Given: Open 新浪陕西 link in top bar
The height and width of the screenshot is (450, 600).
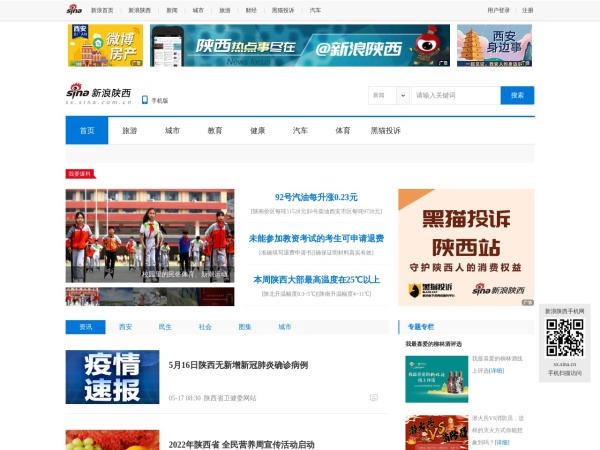Looking at the screenshot, I should pos(140,10).
